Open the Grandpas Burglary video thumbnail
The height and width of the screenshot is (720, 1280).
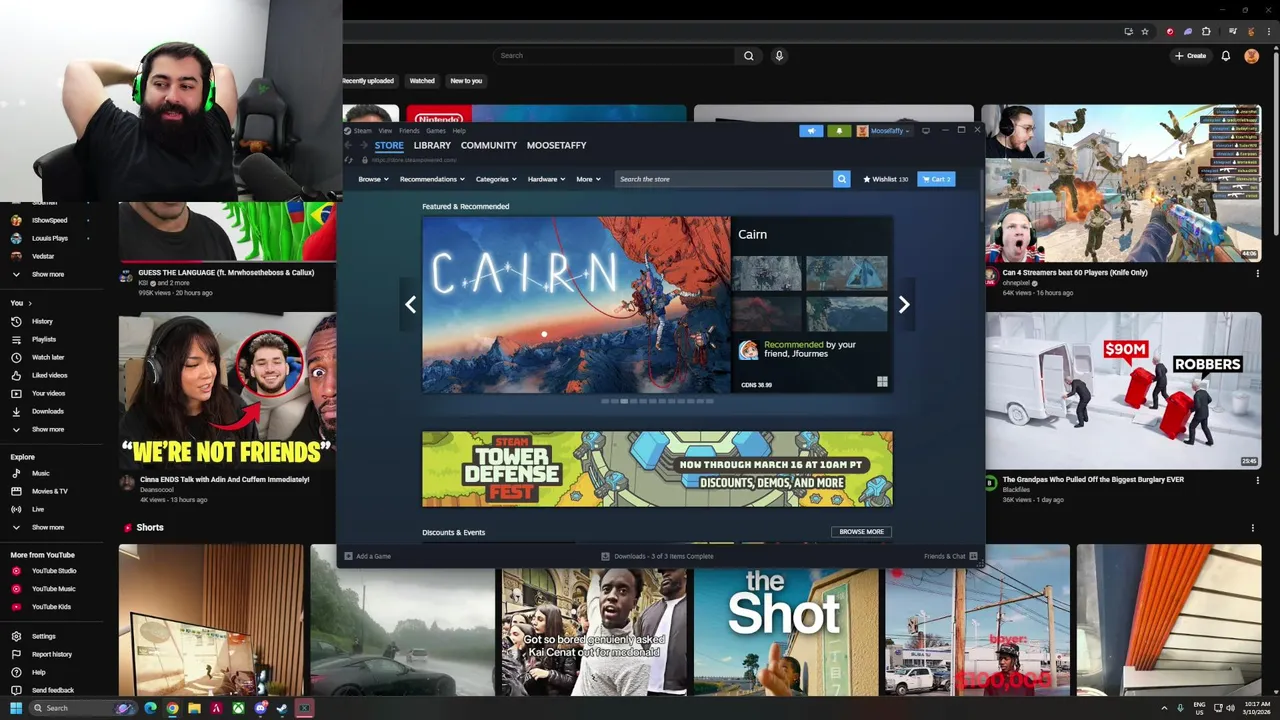(1123, 390)
